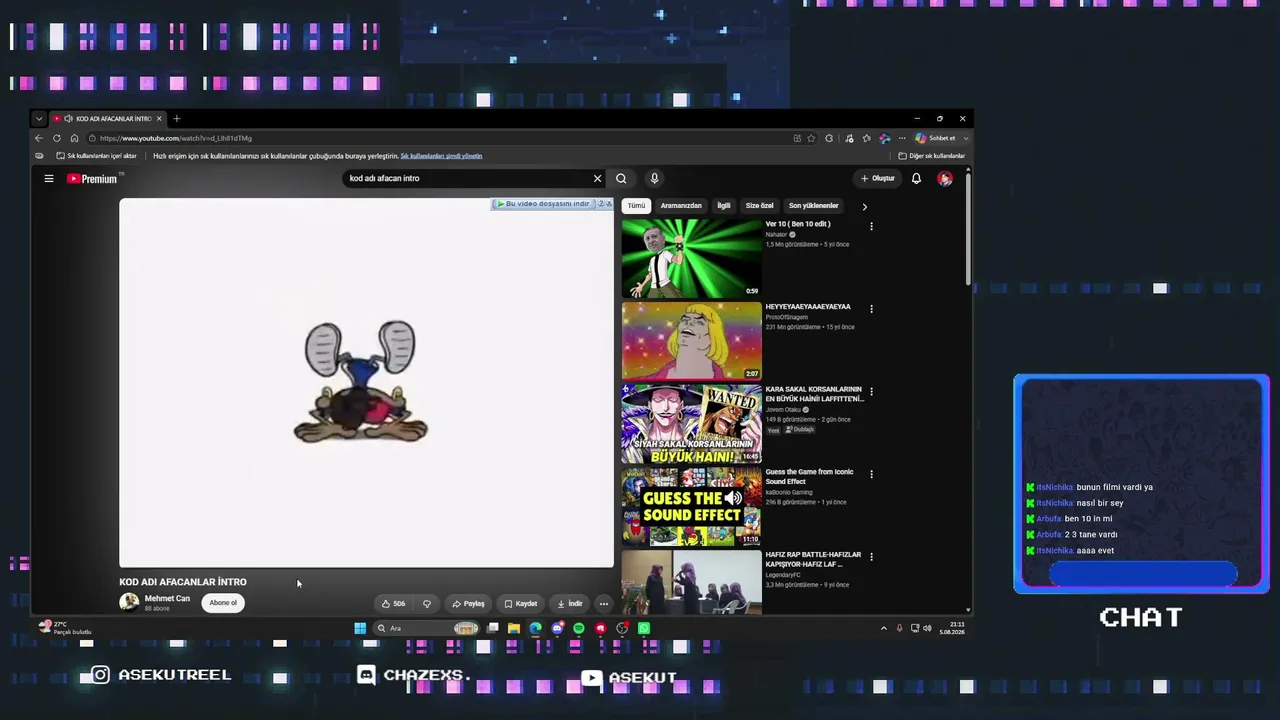The width and height of the screenshot is (1280, 720).
Task: Select the Son yüklenenler filter chip
Action: [x=814, y=206]
